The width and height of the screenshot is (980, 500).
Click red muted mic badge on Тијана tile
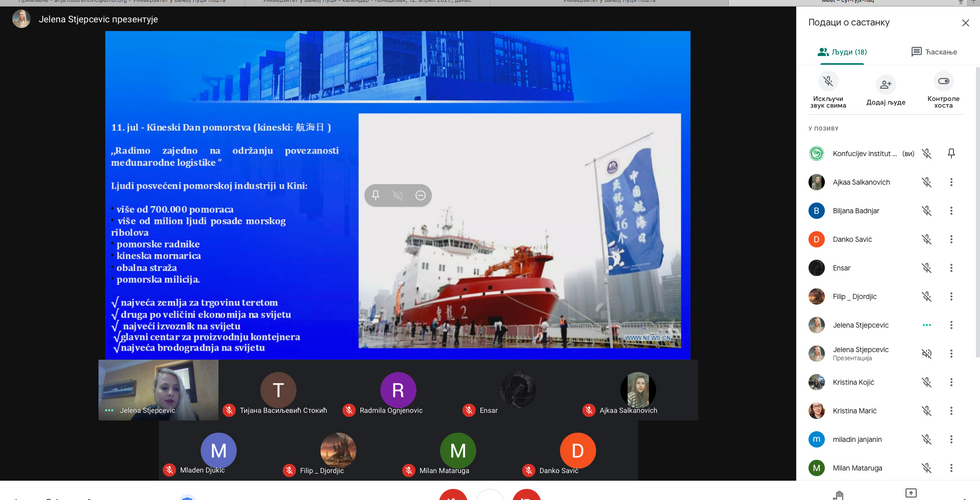pyautogui.click(x=229, y=411)
